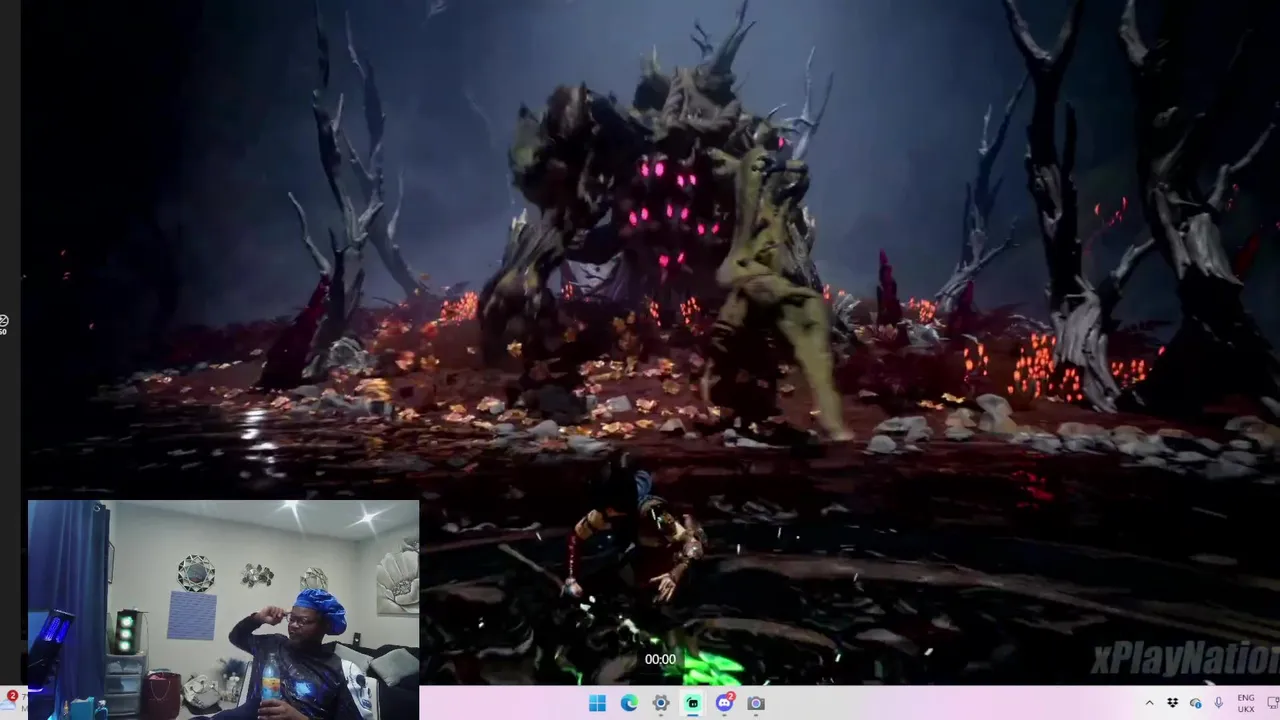Open the display cast tray icon
This screenshot has height=720, width=1280.
1272,703
